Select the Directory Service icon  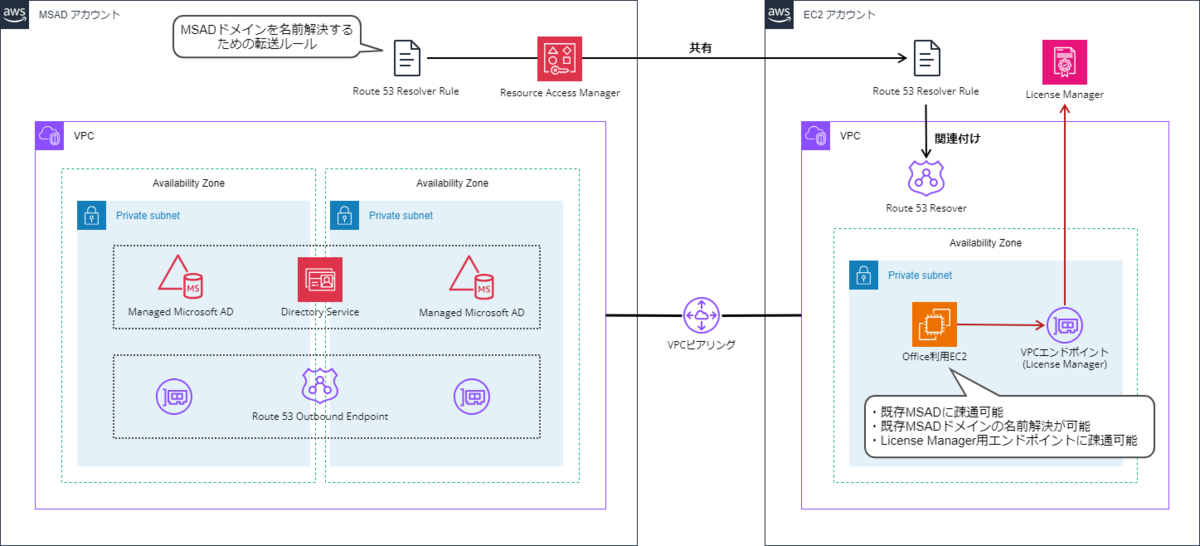320,279
